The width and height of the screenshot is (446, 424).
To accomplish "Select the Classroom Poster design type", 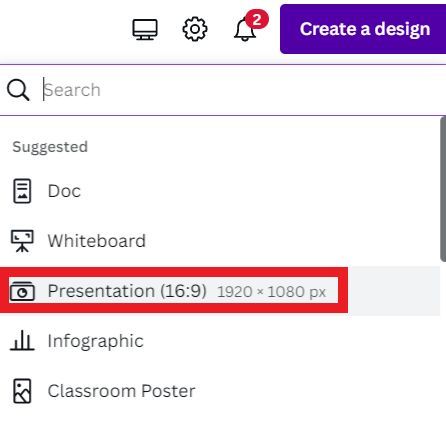I will click(x=220, y=391).
